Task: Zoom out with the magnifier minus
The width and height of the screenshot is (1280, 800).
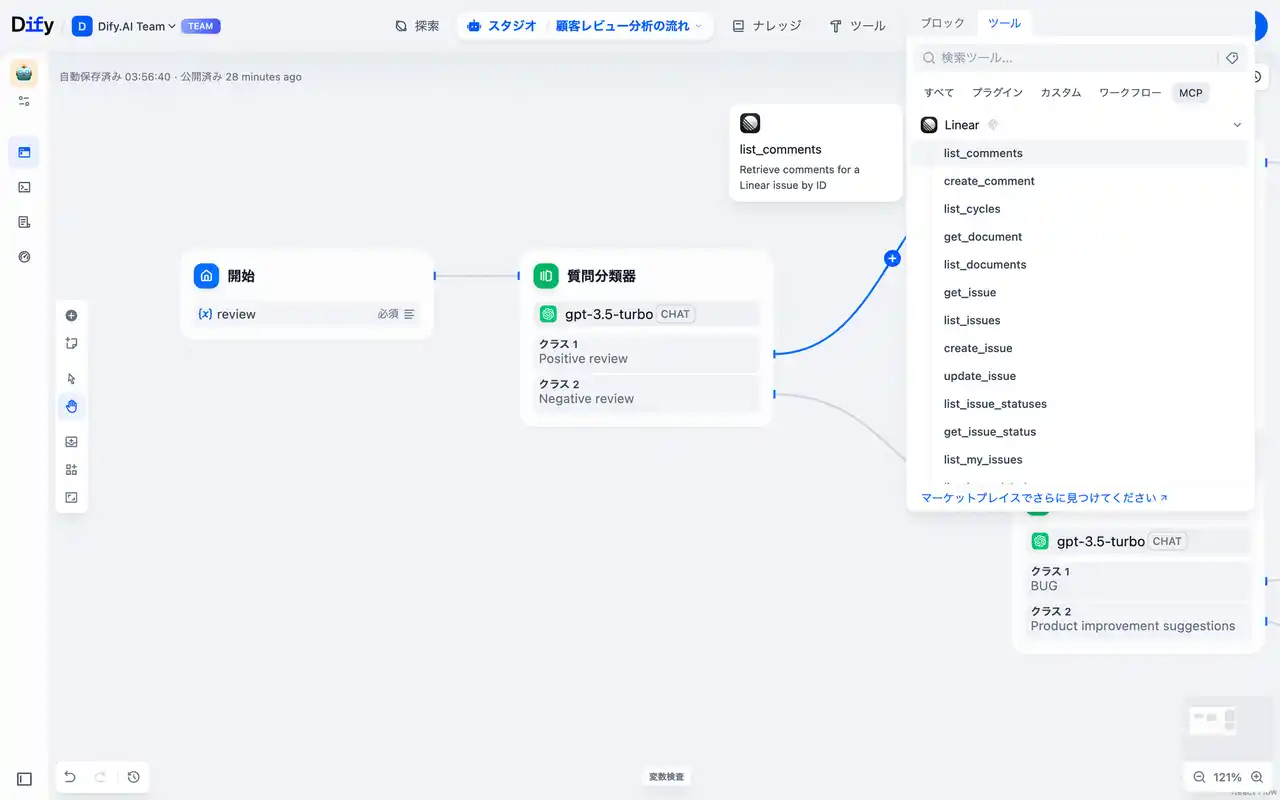Action: [x=1198, y=777]
